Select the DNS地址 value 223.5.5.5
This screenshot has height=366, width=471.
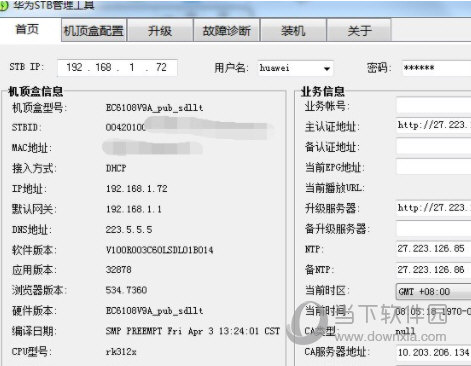click(x=129, y=230)
